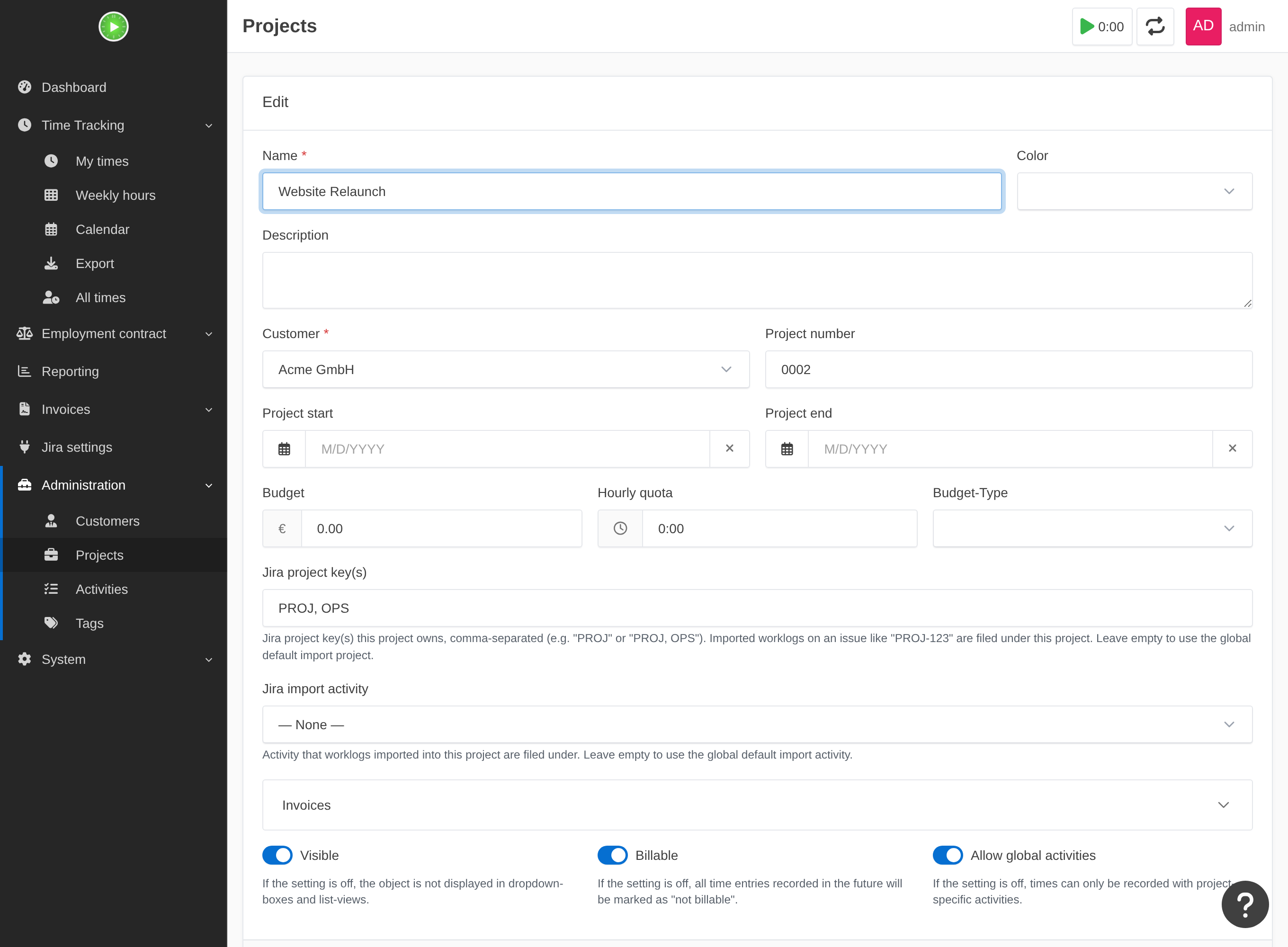This screenshot has height=947, width=1288.
Task: Click the Budget amount field
Action: point(441,528)
